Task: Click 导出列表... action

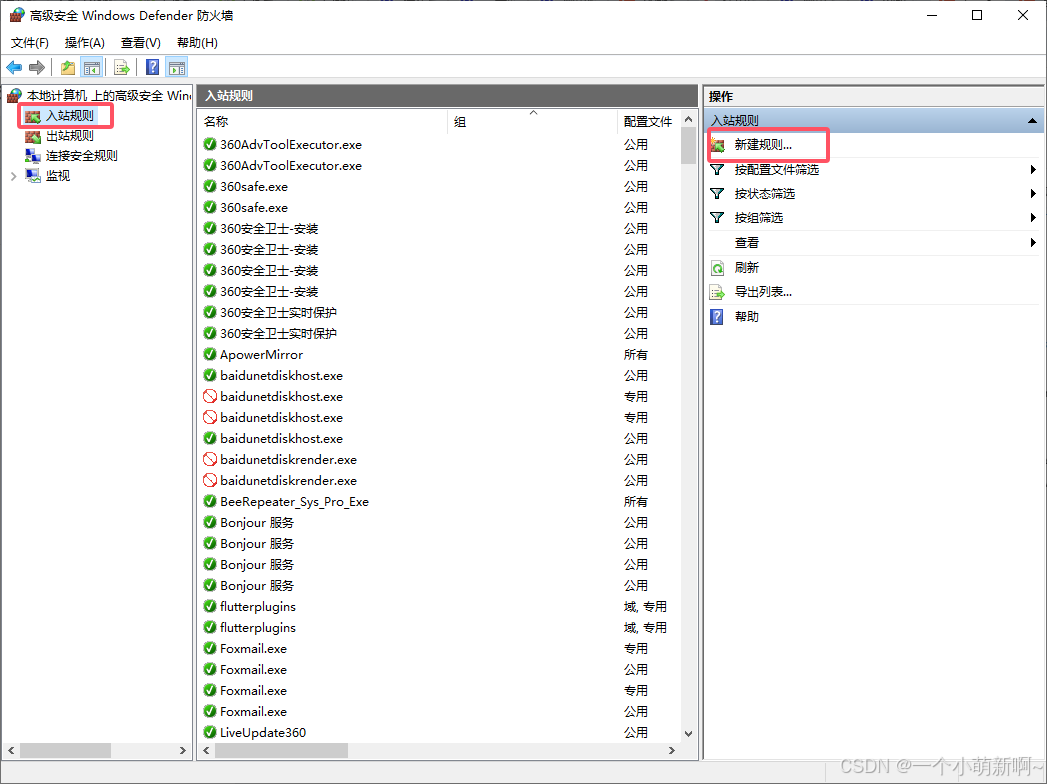Action: pyautogui.click(x=763, y=292)
